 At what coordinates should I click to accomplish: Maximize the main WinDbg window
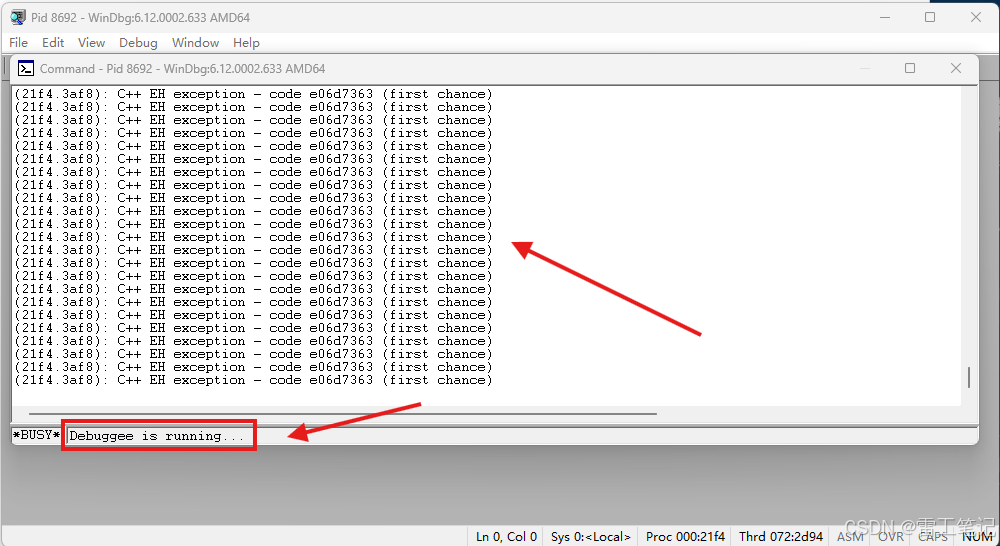point(930,17)
